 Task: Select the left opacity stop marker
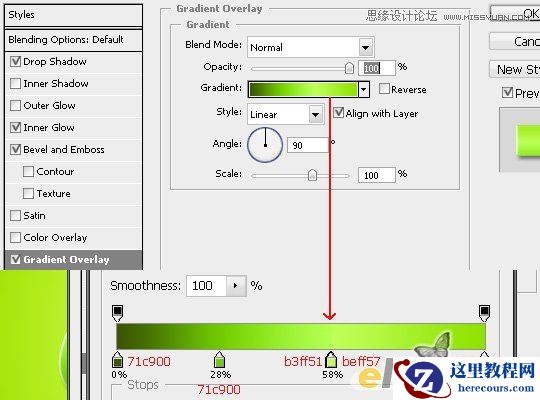pos(117,313)
